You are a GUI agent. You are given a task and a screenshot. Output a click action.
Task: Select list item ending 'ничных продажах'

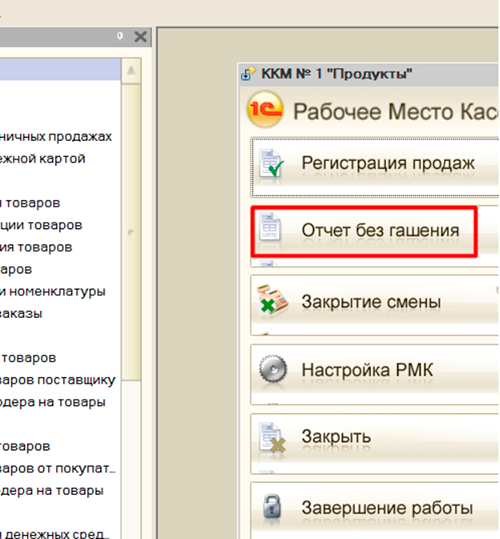56,137
